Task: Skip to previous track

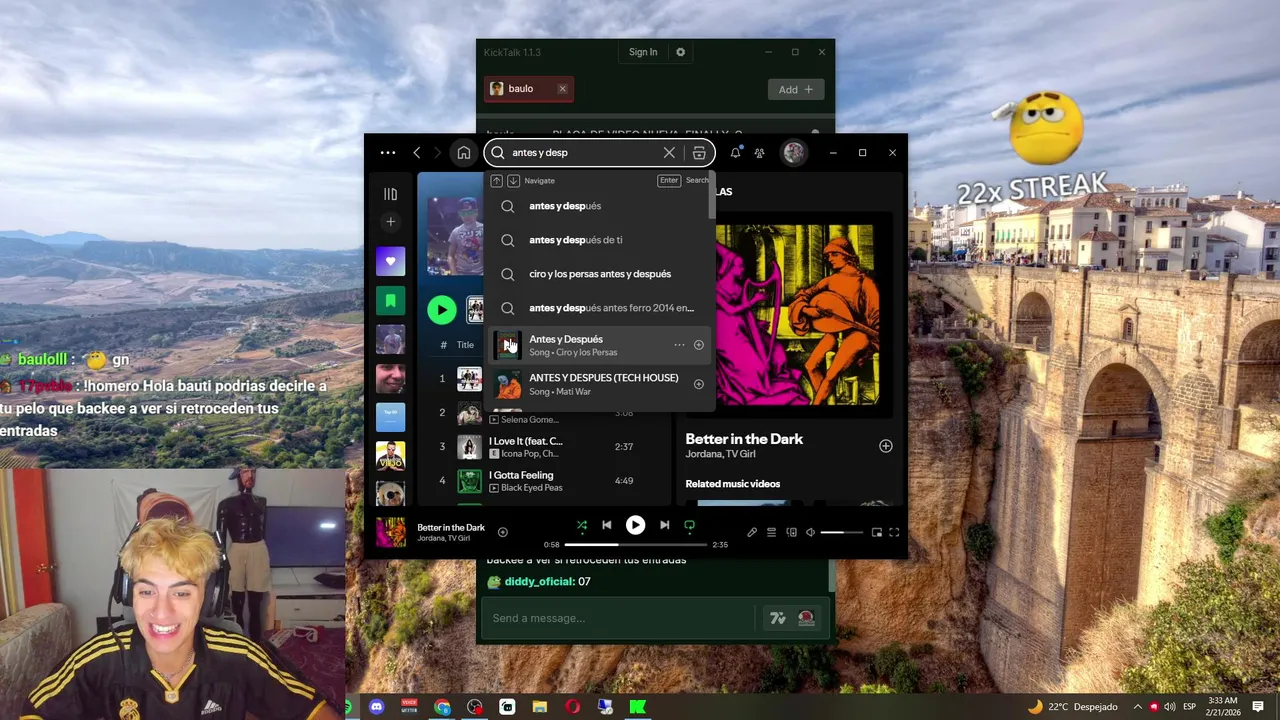Action: (606, 525)
